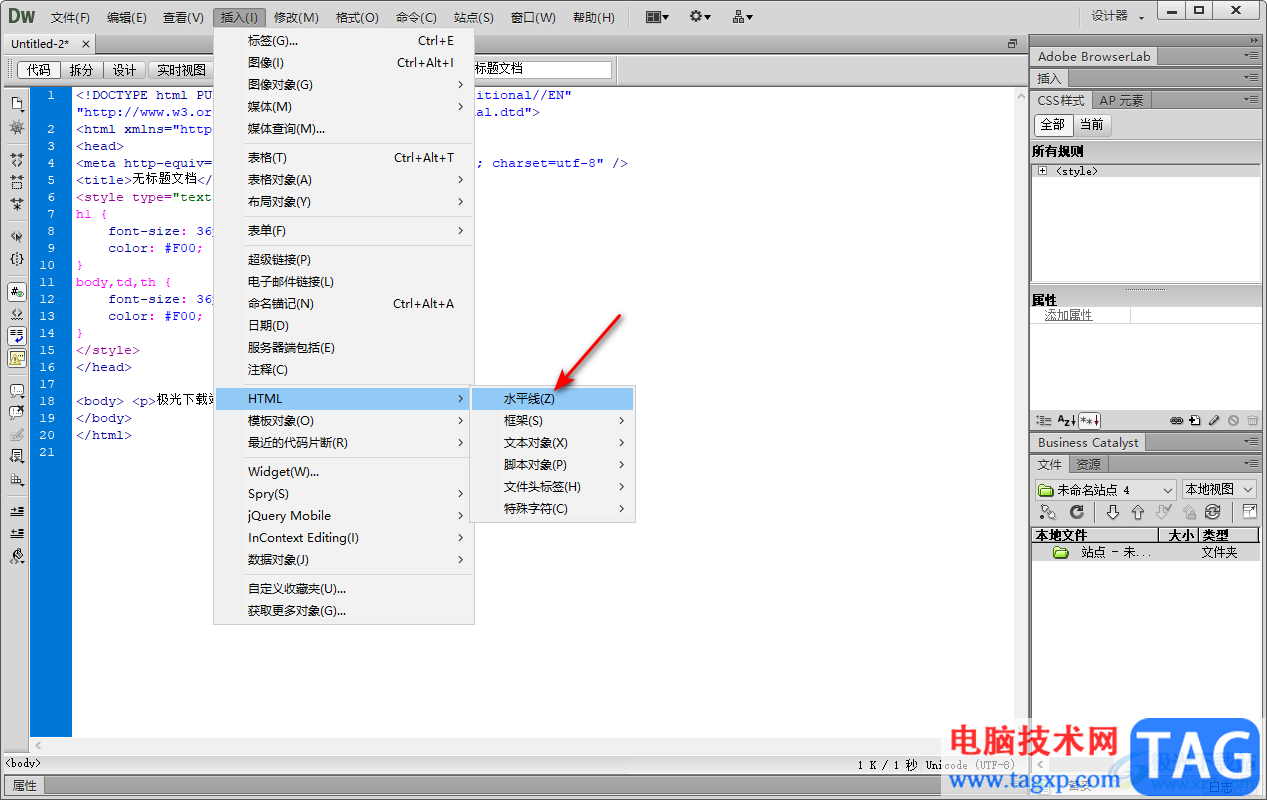1267x800 pixels.
Task: Switch to AP 元素 tab
Action: tap(1121, 100)
